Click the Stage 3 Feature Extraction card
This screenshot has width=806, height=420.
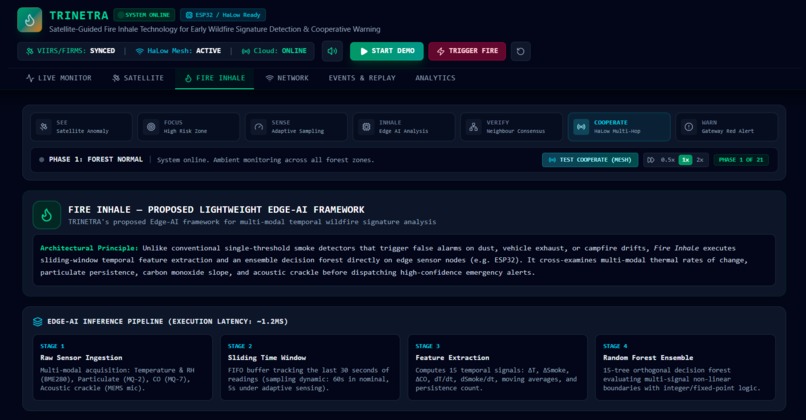498,367
